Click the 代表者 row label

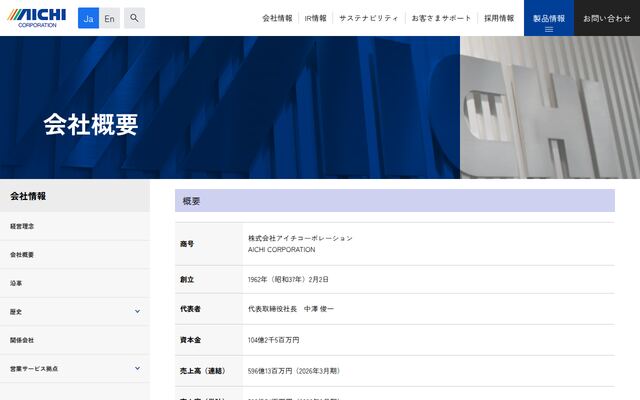(190, 309)
